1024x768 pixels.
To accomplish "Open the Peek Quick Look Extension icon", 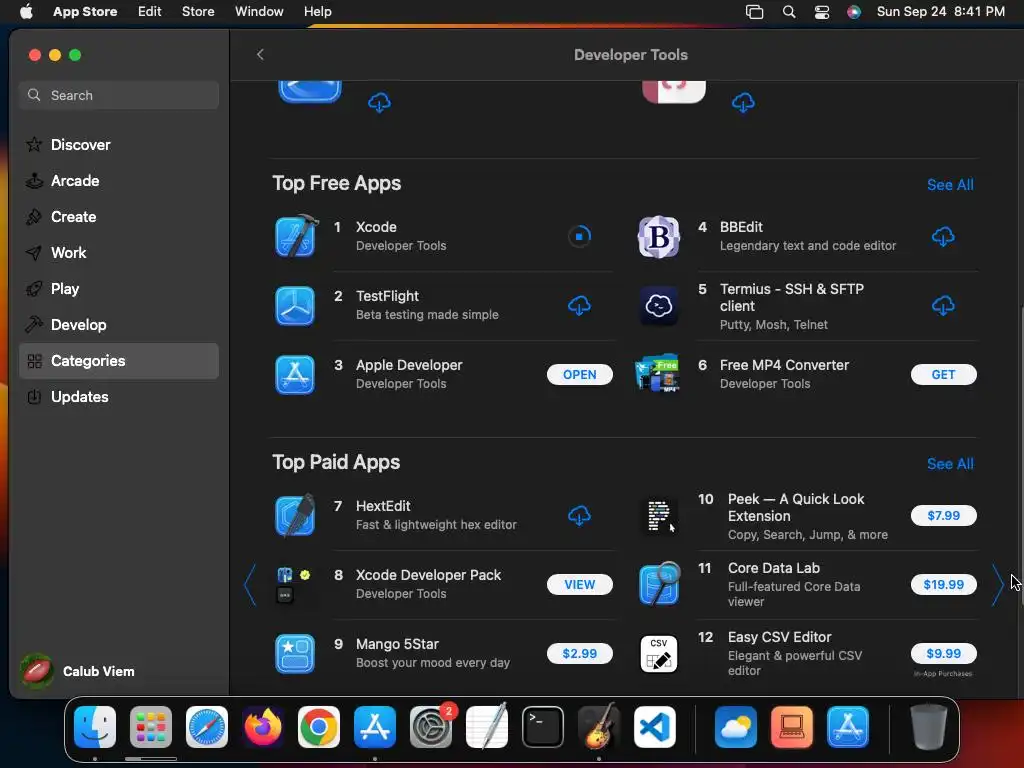I will [x=658, y=516].
